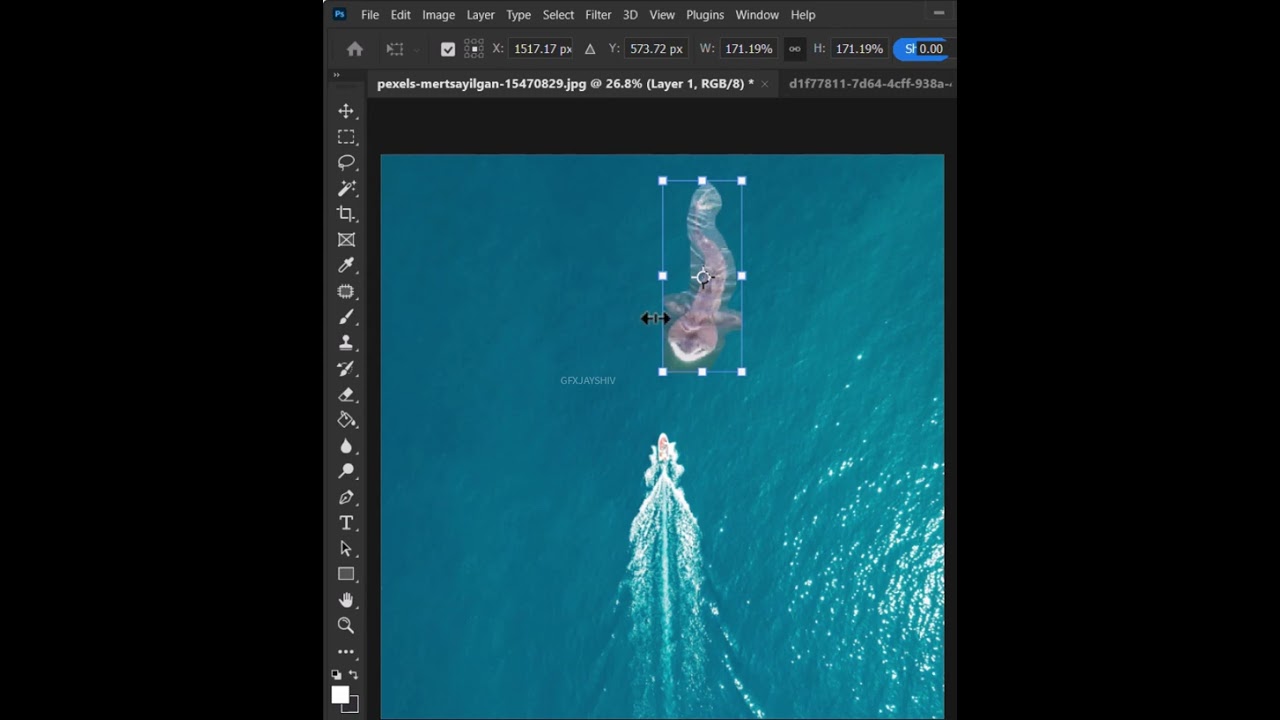Click the transform tool preset icon
The width and height of the screenshot is (1280, 720).
click(395, 49)
